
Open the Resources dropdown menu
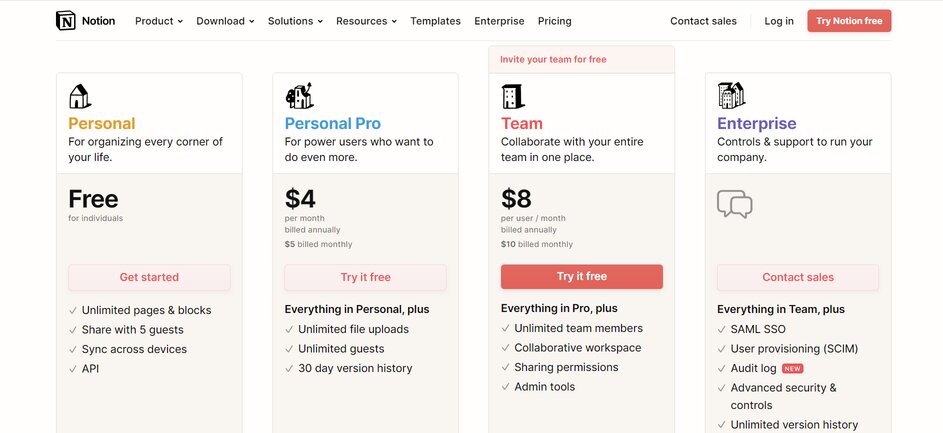[x=366, y=21]
